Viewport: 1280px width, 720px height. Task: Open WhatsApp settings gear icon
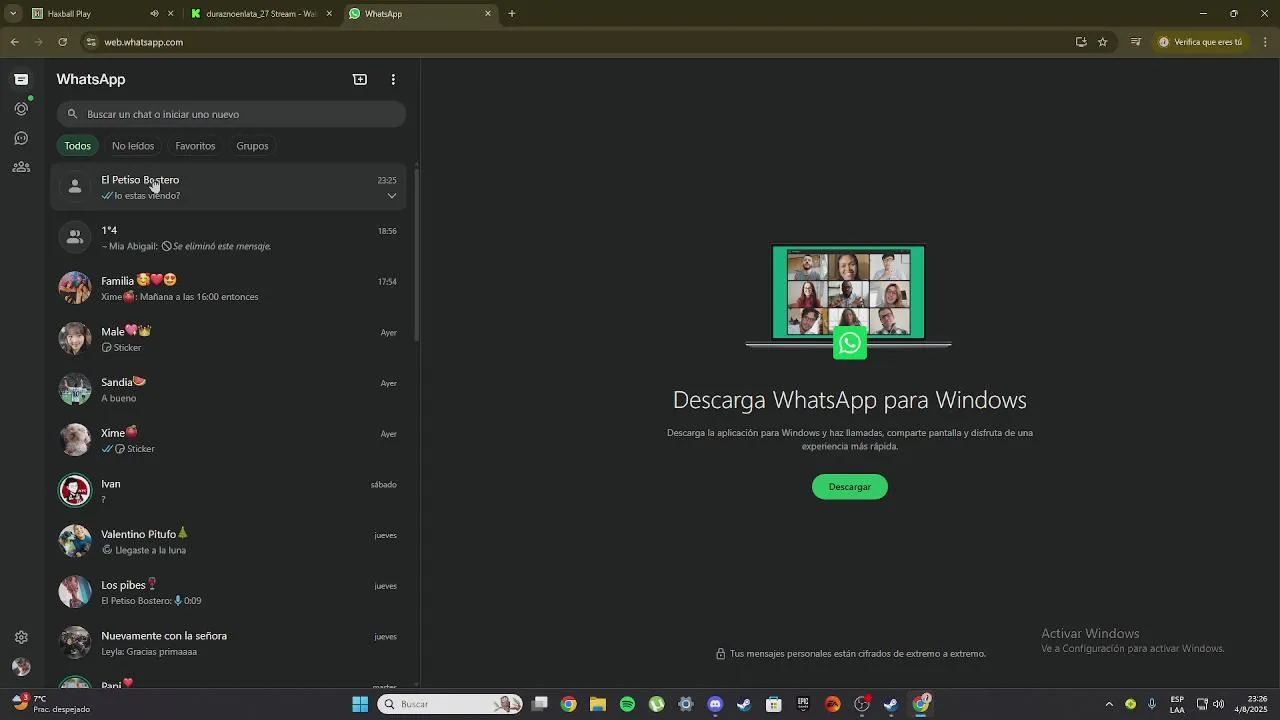[21, 637]
